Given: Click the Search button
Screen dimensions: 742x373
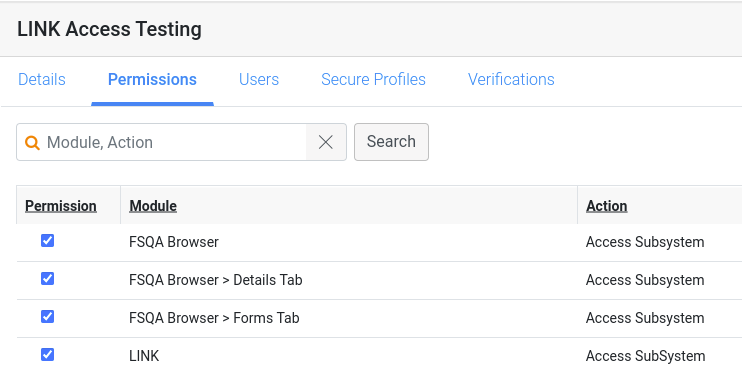Looking at the screenshot, I should pos(391,142).
